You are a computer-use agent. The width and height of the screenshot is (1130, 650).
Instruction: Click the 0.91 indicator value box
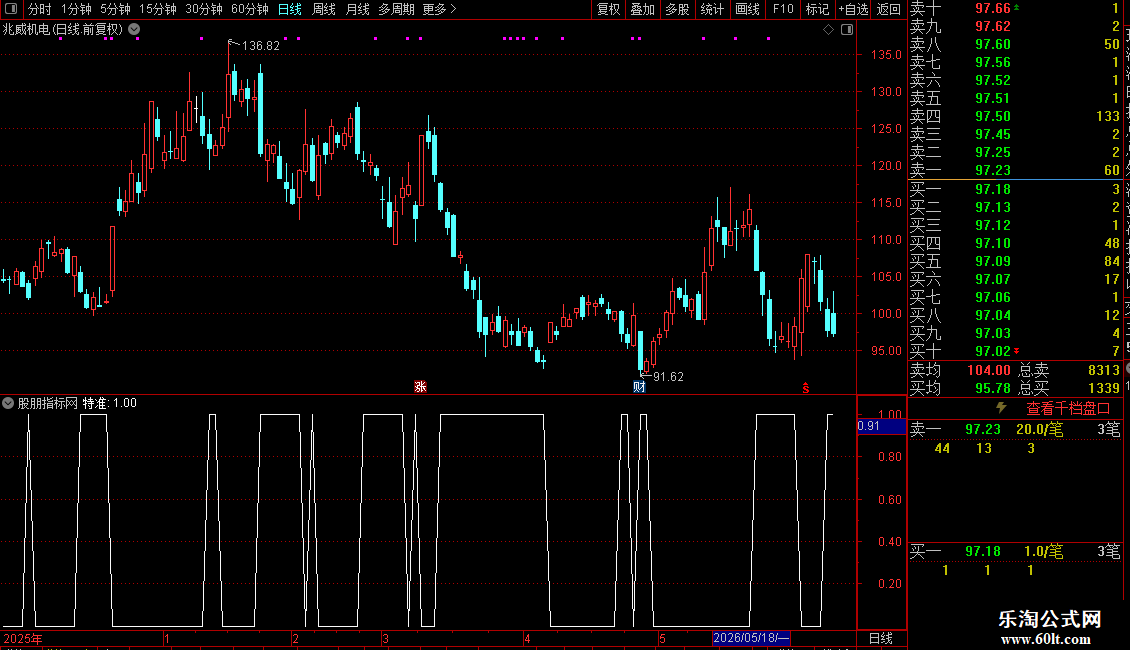click(881, 426)
